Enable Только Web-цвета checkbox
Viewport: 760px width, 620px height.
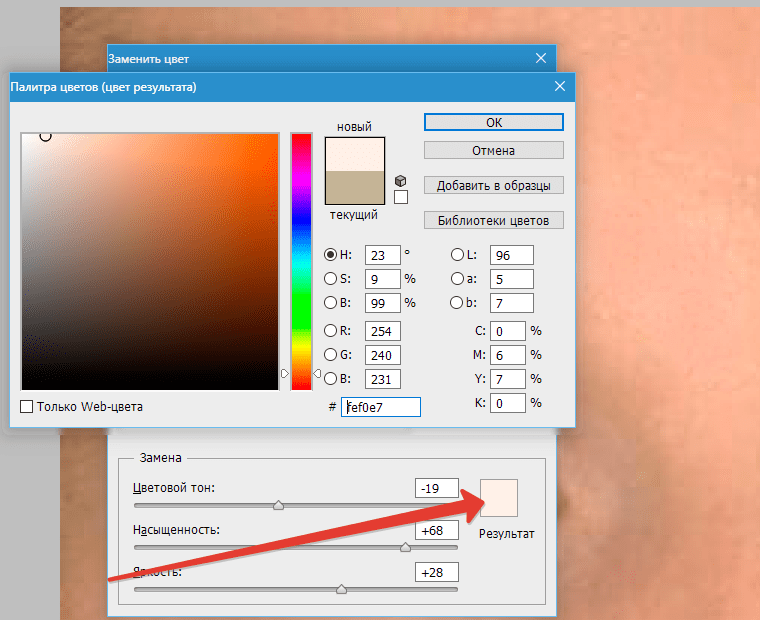27,406
